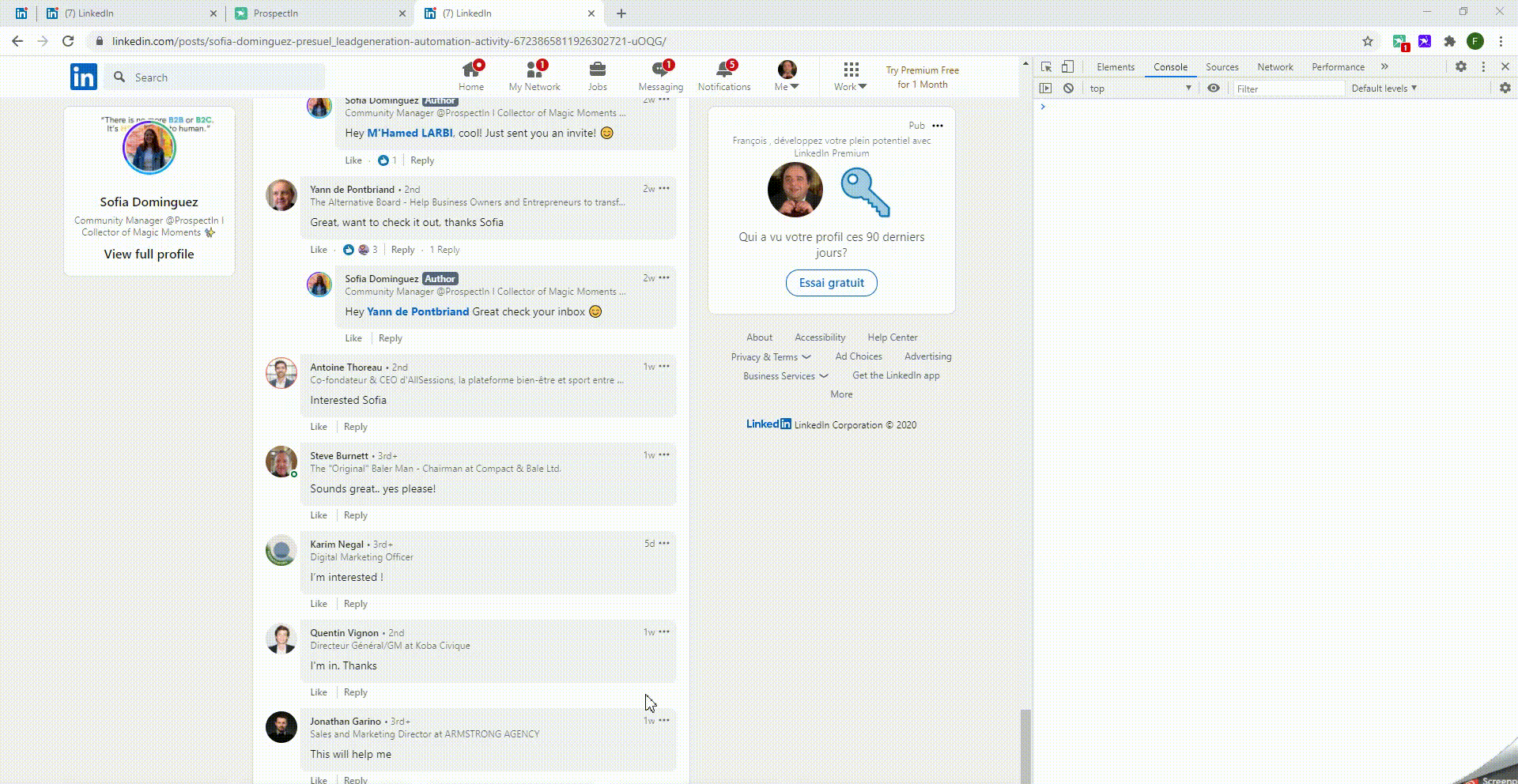
Task: Open DevTools settings gear
Action: (1461, 67)
